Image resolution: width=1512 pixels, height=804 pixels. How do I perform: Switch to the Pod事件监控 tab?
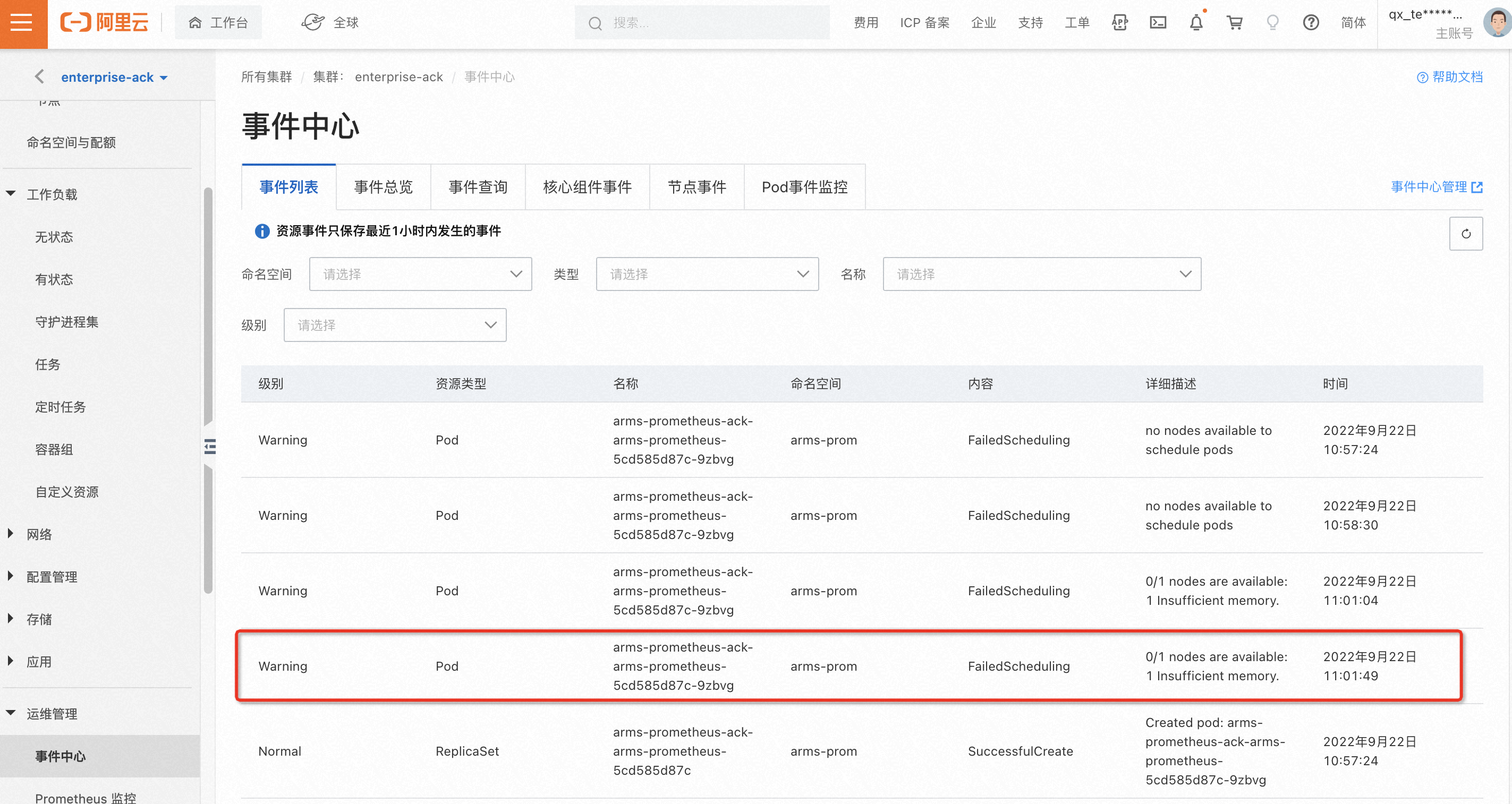805,187
